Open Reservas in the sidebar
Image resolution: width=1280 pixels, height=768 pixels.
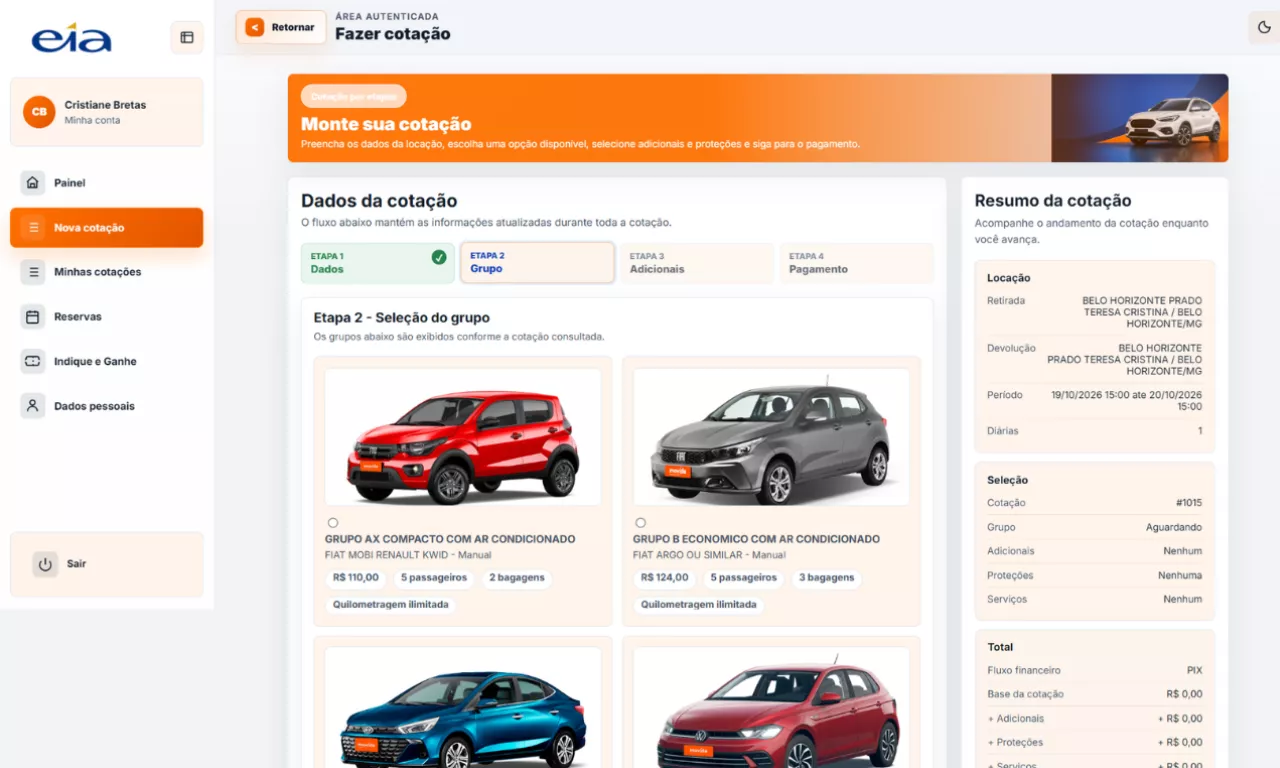[107, 317]
